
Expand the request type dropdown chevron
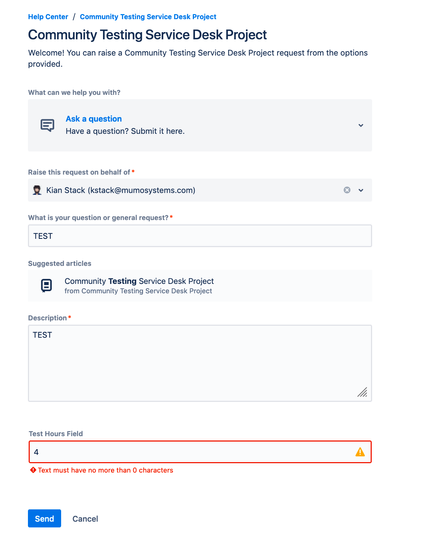(361, 125)
